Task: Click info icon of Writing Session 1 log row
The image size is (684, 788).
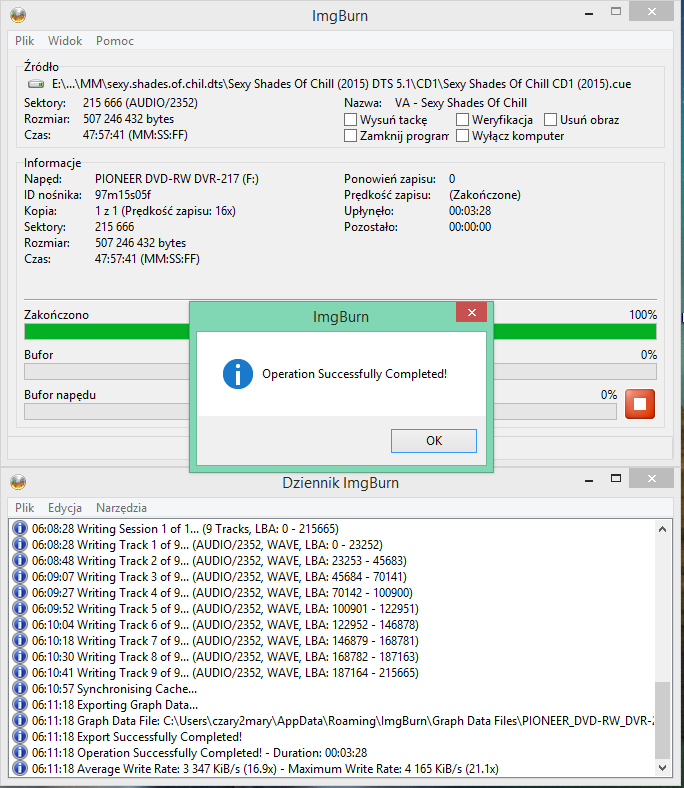Action: (x=20, y=529)
